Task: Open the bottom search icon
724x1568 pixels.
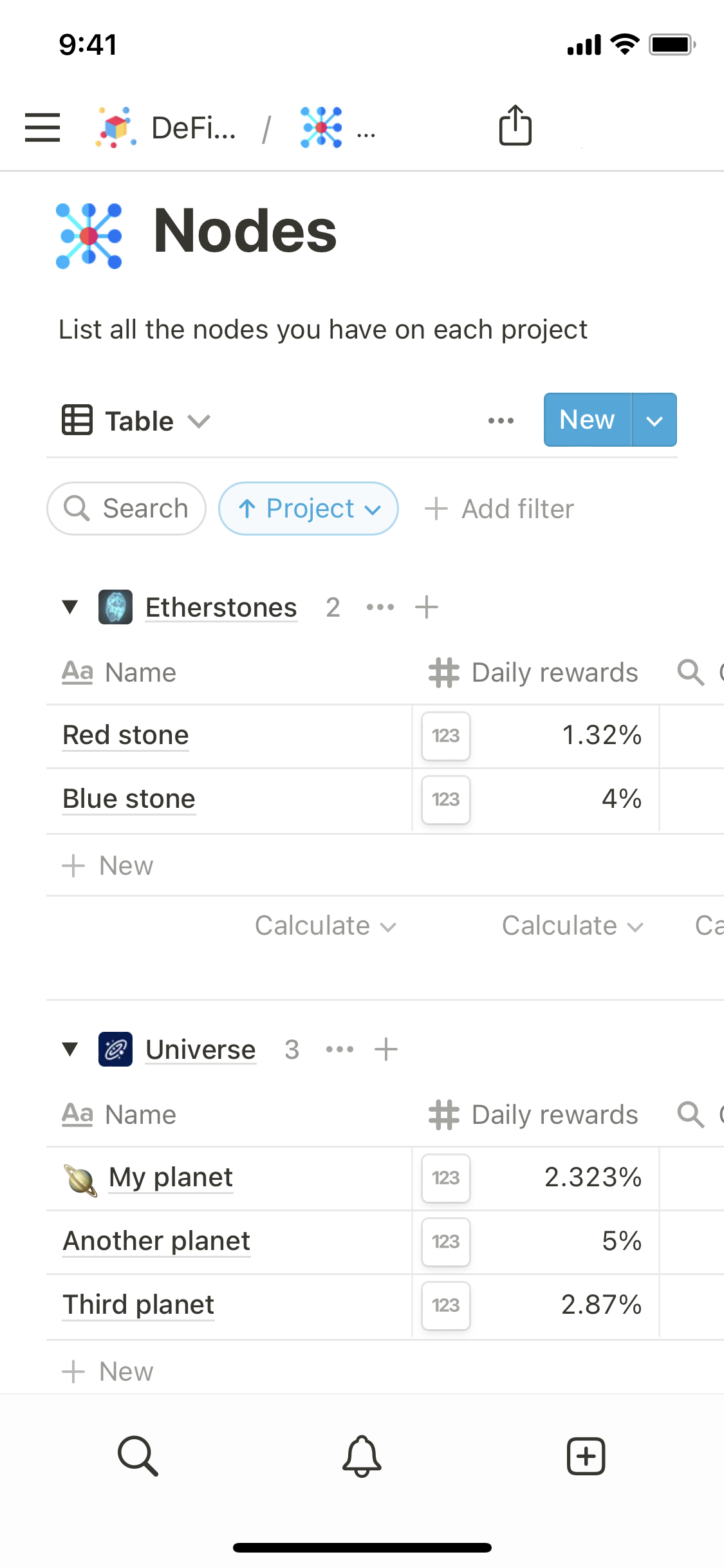Action: coord(138,1456)
